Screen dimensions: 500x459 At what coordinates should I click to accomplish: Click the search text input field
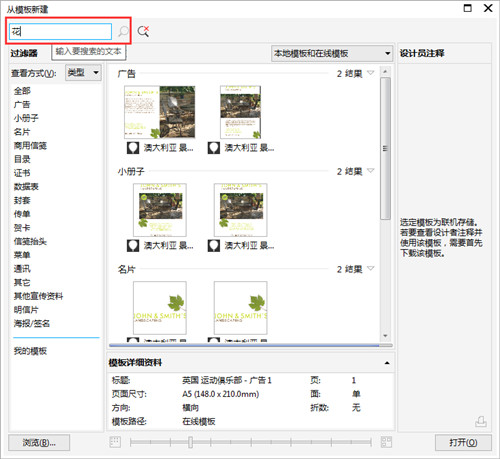60,32
